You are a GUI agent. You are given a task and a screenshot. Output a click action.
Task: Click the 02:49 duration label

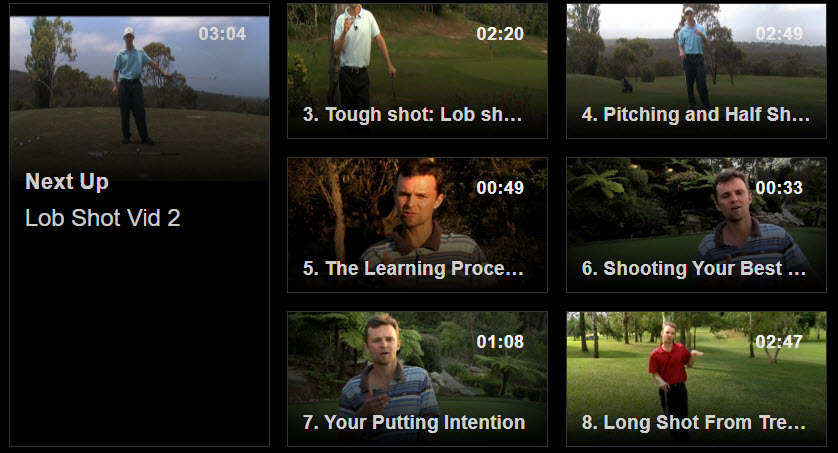pyautogui.click(x=779, y=34)
